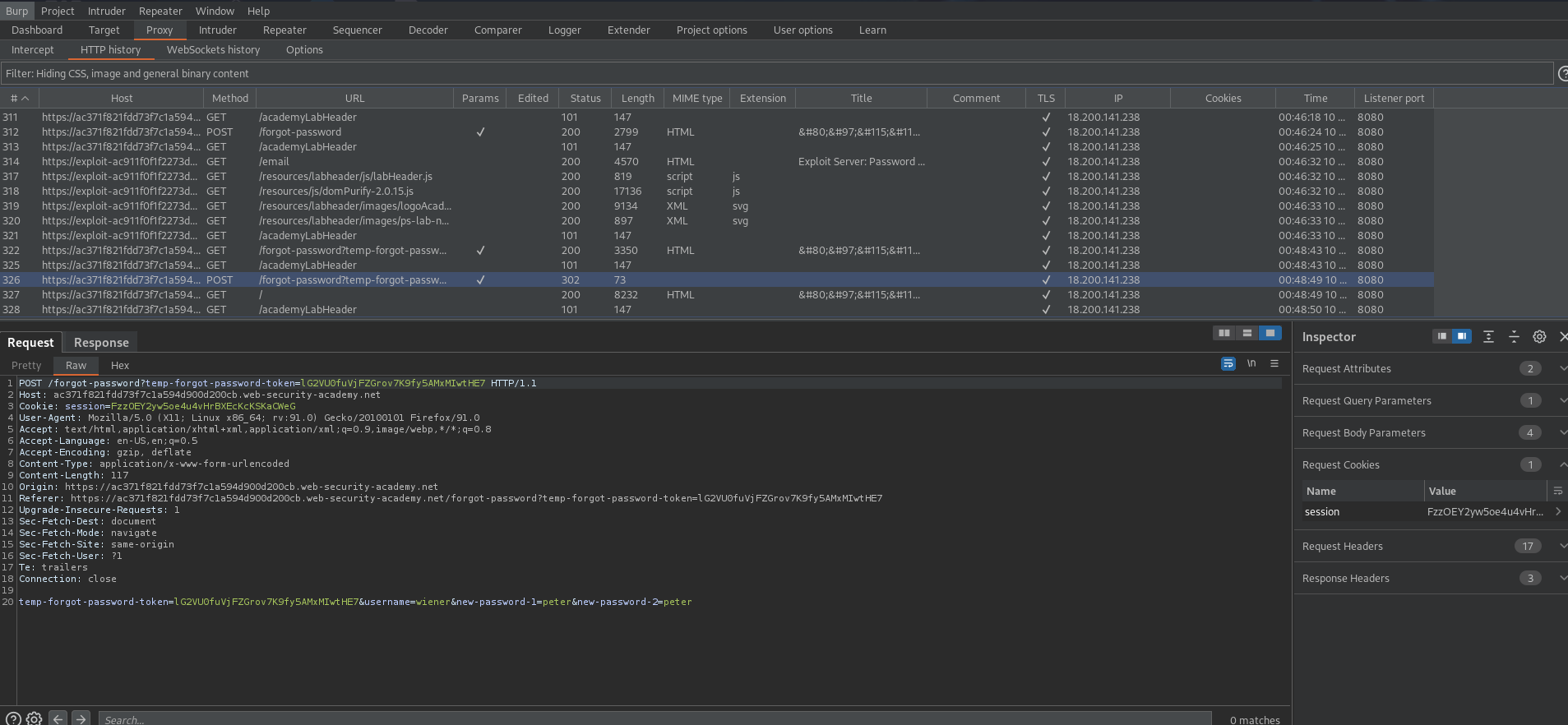Switch to stacked top-bottom layout icon
This screenshot has height=725, width=1568.
(x=1247, y=333)
